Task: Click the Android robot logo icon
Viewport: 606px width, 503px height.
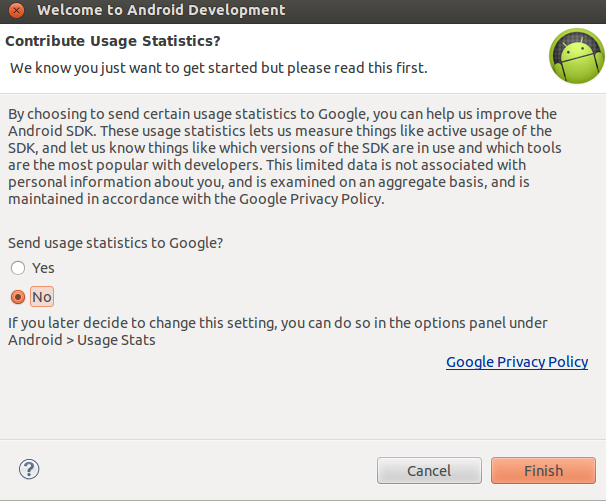Action: (x=575, y=56)
